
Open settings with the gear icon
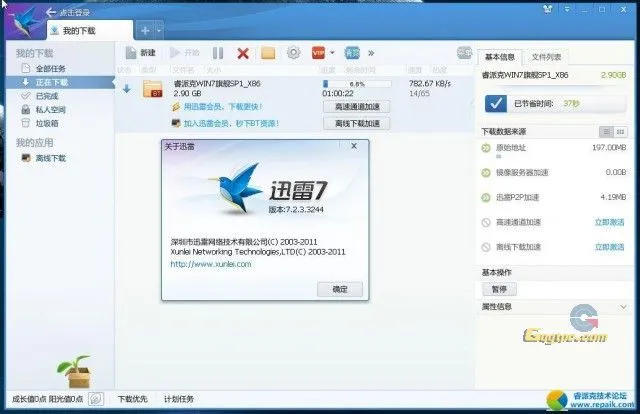[293, 53]
